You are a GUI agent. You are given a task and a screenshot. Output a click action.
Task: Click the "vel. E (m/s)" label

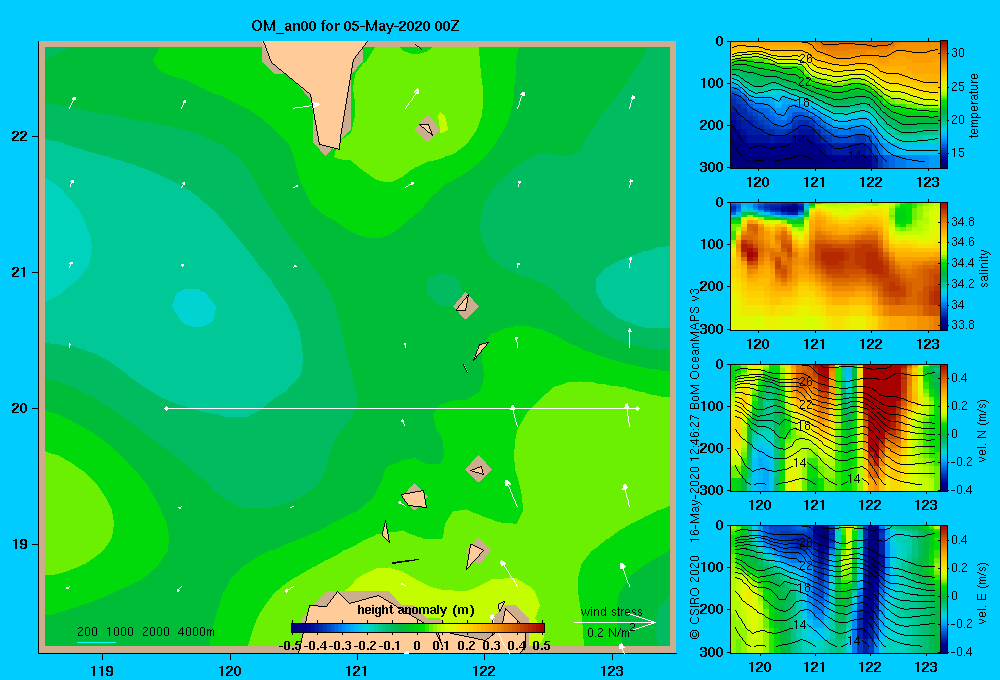point(983,592)
